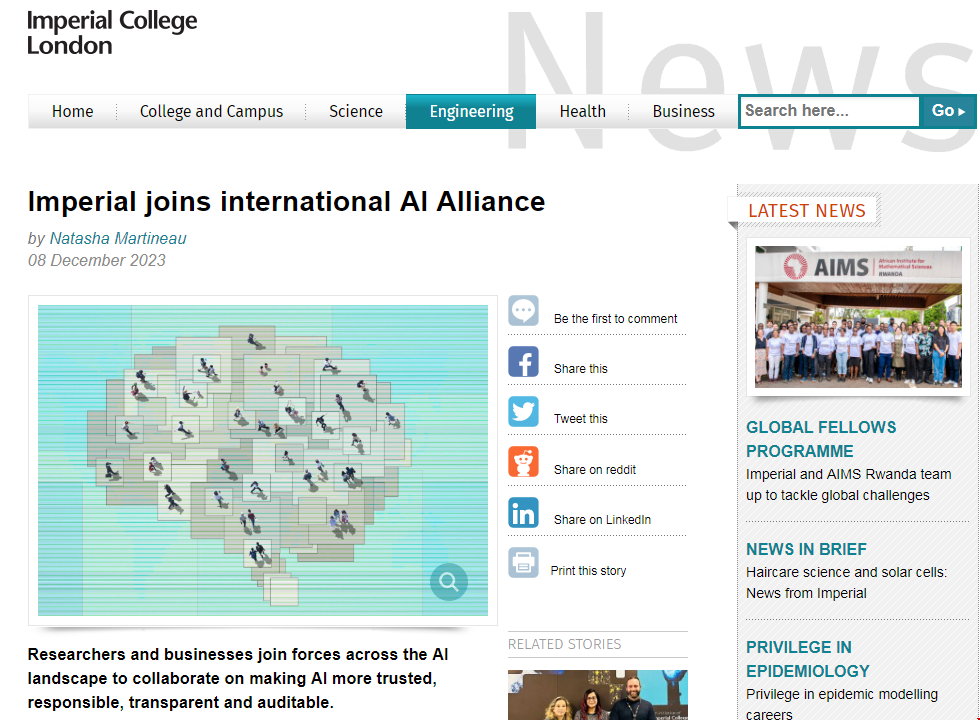980x720 pixels.
Task: Click the comment speech bubble icon
Action: [523, 311]
